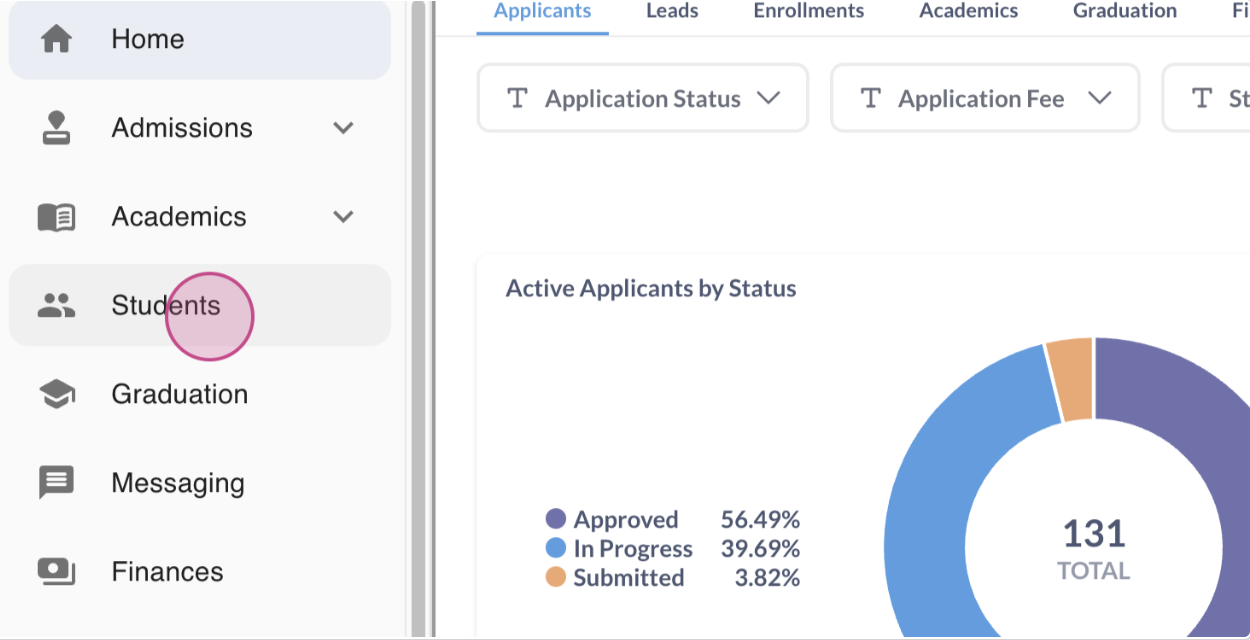The image size is (1250, 640).
Task: Click the purple Approved legend dot
Action: [556, 519]
